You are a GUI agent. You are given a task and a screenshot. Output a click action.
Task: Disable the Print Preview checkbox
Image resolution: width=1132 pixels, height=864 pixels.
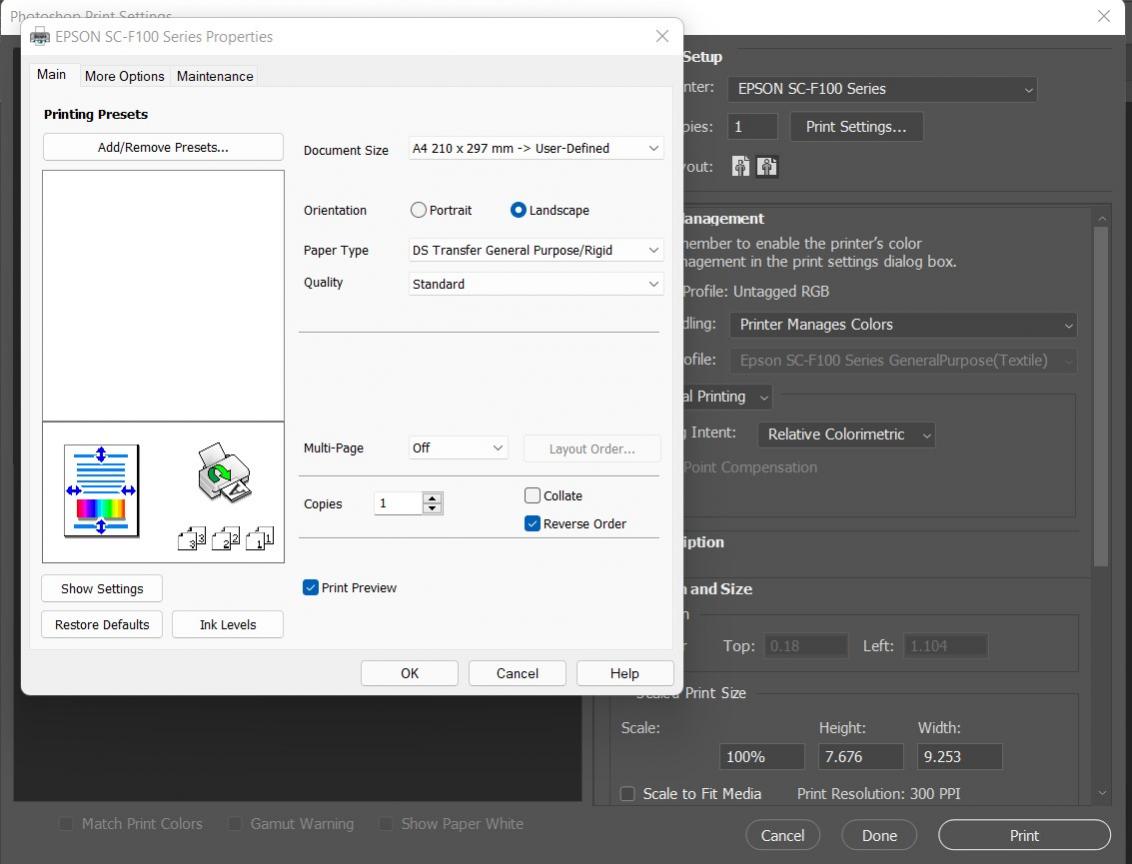310,588
